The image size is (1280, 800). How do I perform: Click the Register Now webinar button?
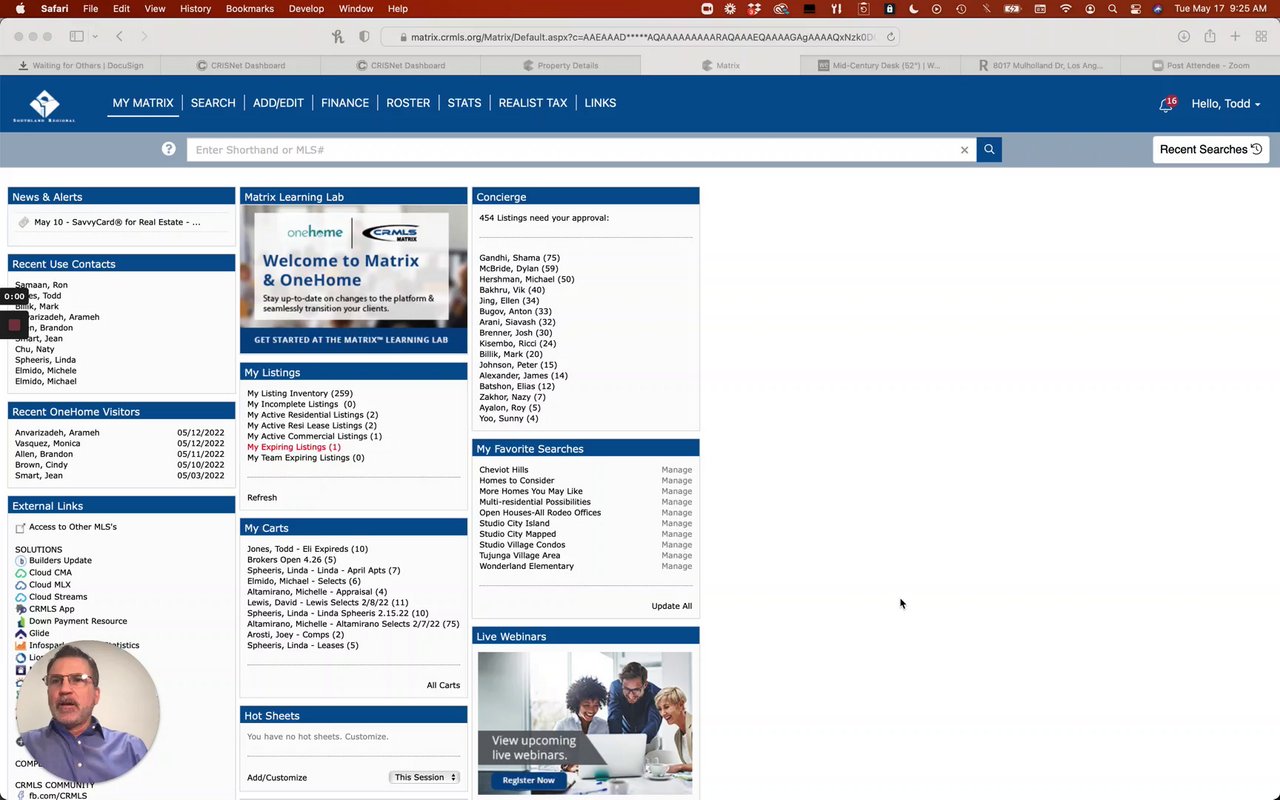point(528,780)
